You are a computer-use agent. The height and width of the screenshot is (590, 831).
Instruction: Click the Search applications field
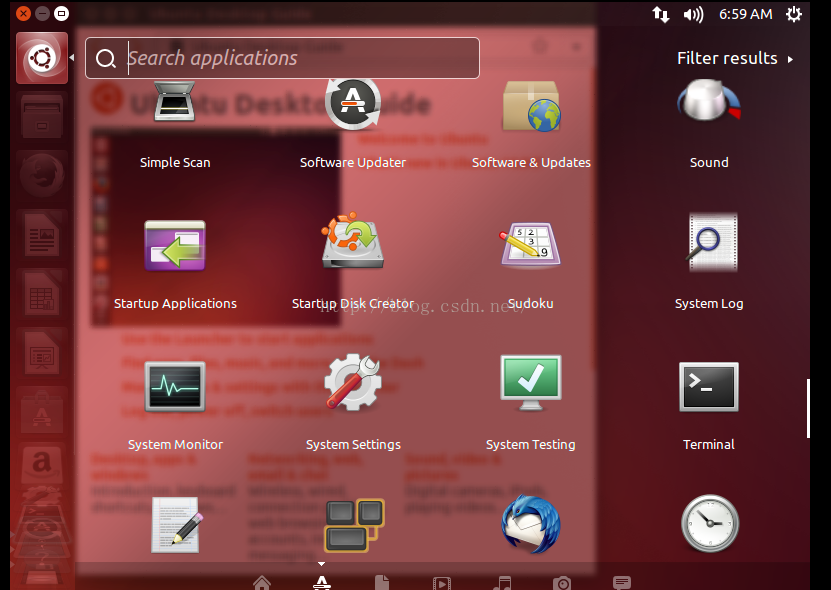(x=282, y=58)
